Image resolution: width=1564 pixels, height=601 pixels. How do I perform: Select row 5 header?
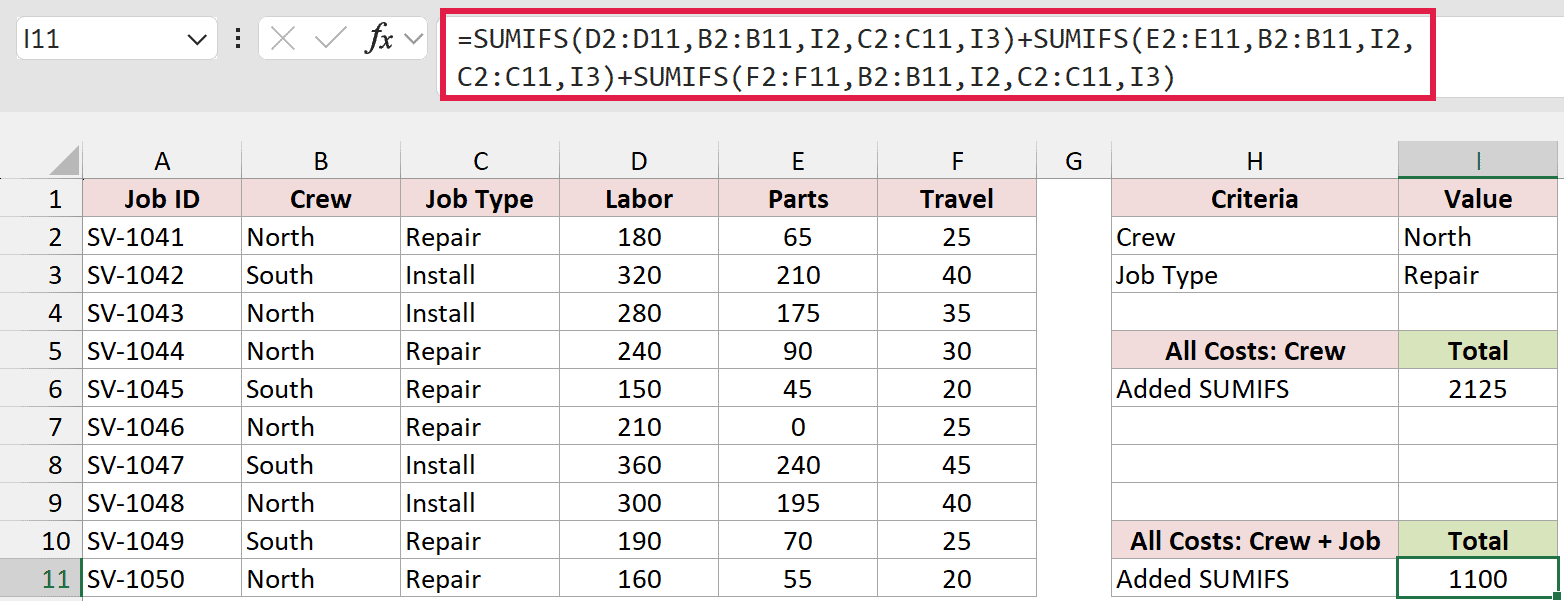(x=41, y=351)
